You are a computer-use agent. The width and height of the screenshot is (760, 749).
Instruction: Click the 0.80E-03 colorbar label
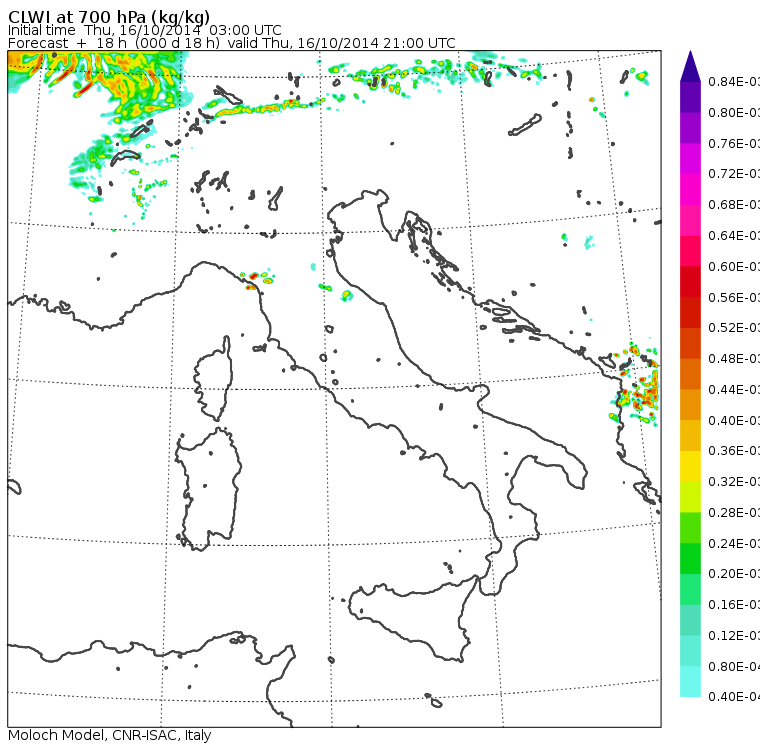click(x=734, y=112)
